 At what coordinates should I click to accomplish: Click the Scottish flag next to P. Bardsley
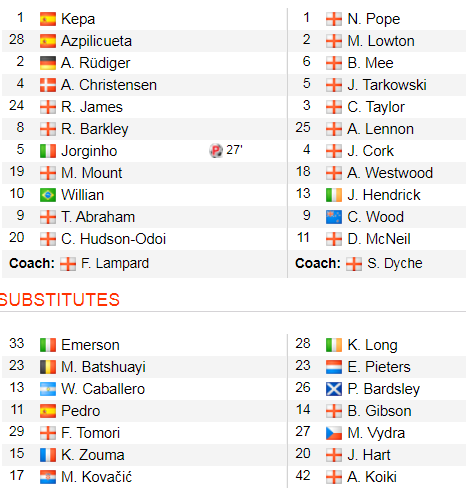coord(334,389)
